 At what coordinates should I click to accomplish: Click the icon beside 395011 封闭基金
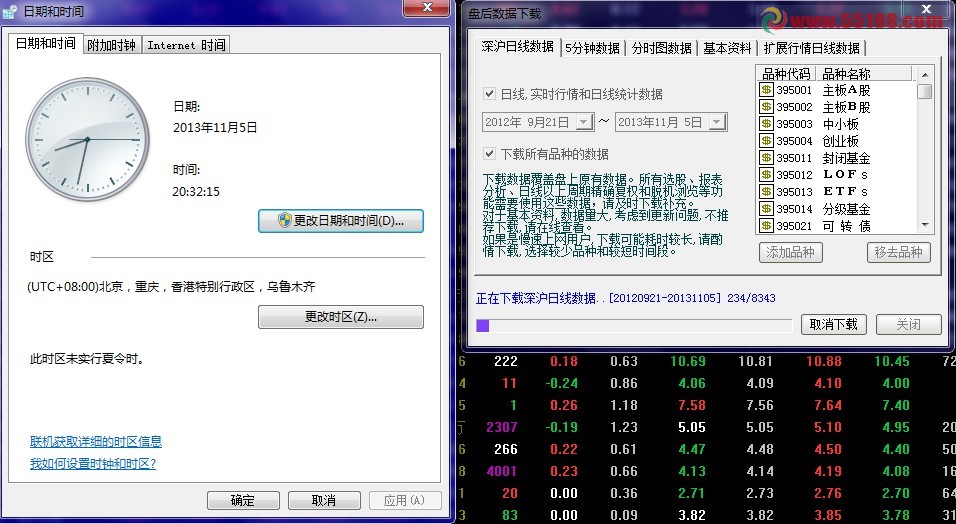pos(766,158)
